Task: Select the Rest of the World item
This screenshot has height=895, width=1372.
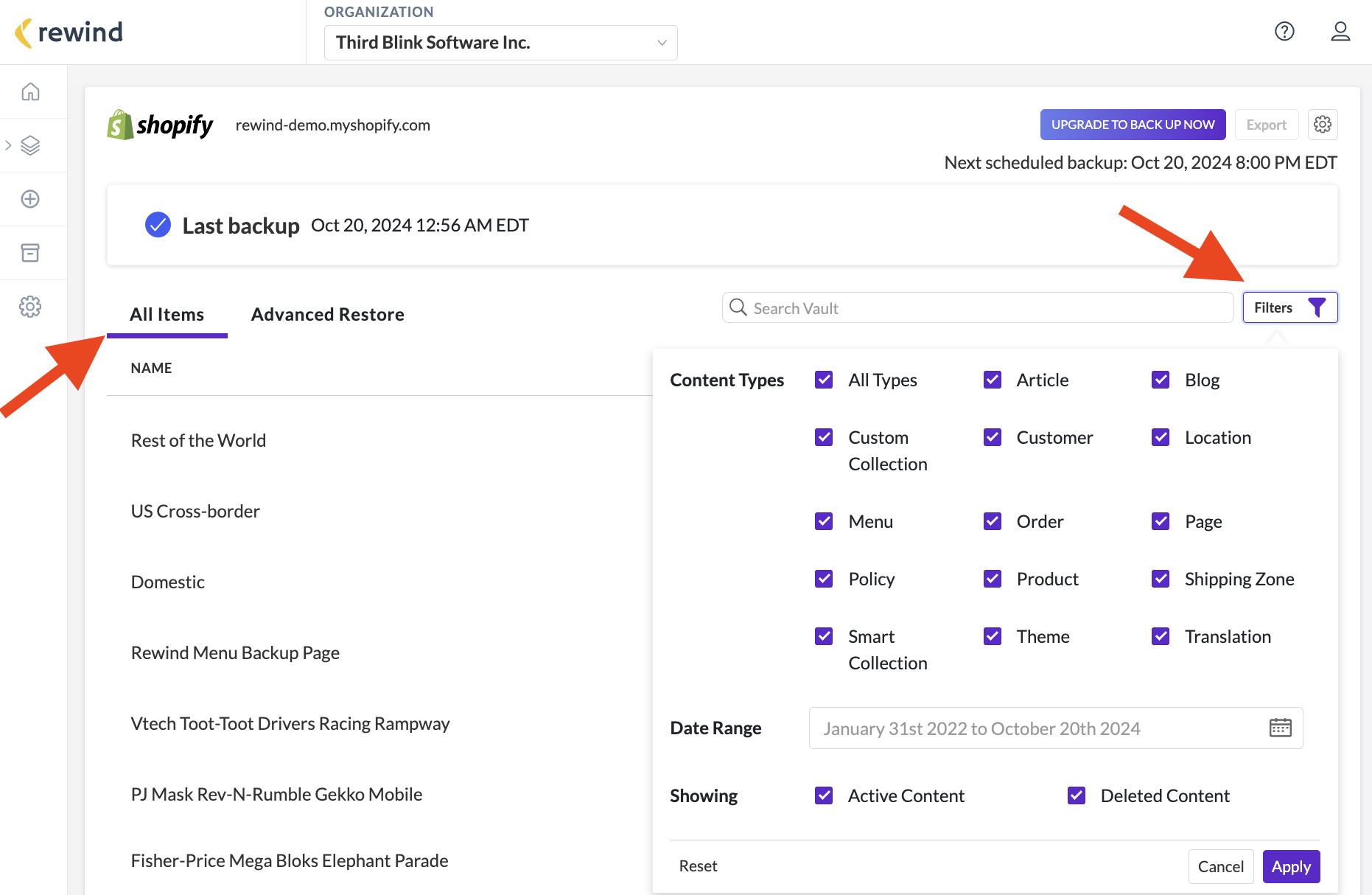Action: pyautogui.click(x=198, y=440)
